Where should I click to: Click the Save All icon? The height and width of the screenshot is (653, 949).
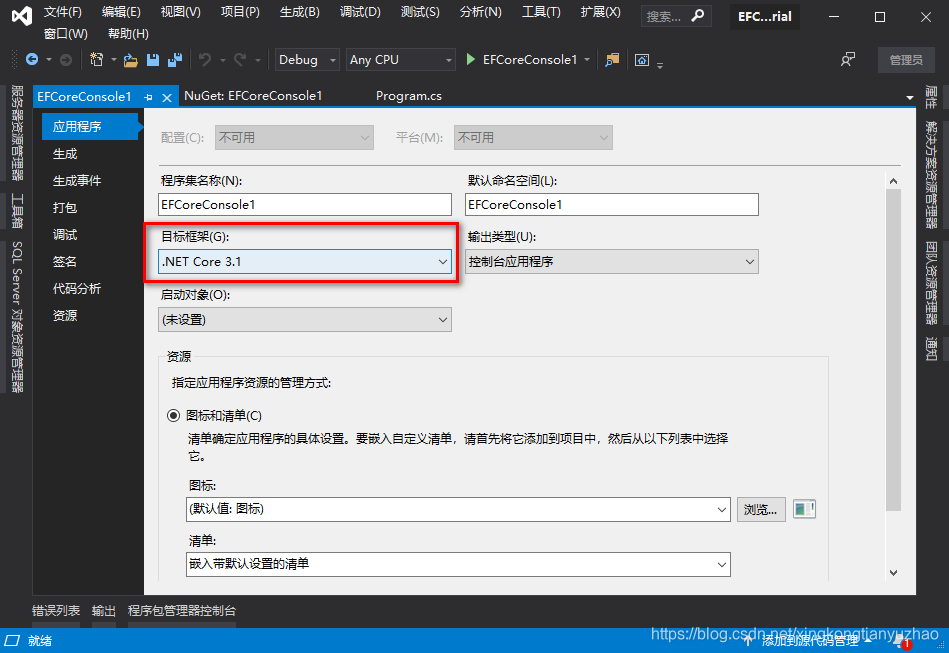tap(175, 59)
